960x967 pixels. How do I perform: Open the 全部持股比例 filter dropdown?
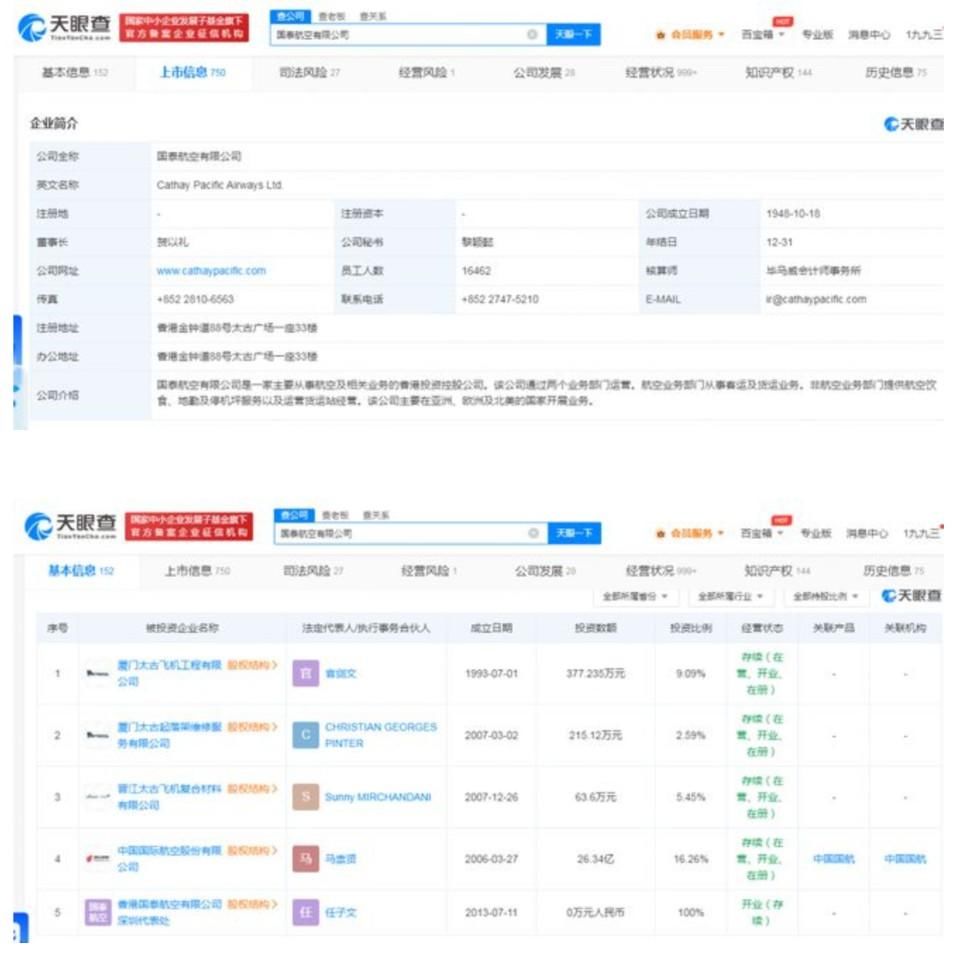tap(826, 596)
